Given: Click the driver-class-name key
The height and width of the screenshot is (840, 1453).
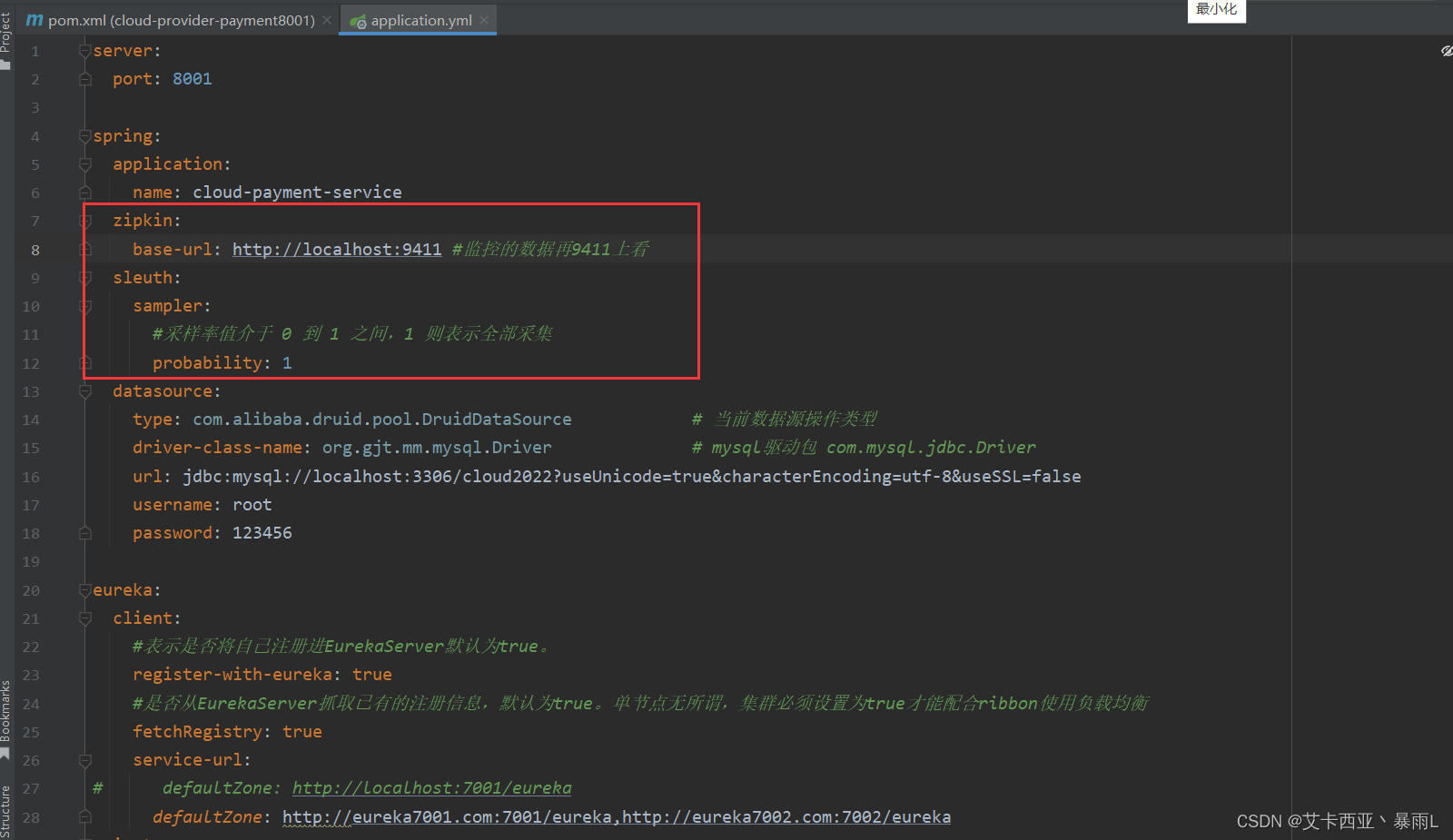Looking at the screenshot, I should pos(217,448).
